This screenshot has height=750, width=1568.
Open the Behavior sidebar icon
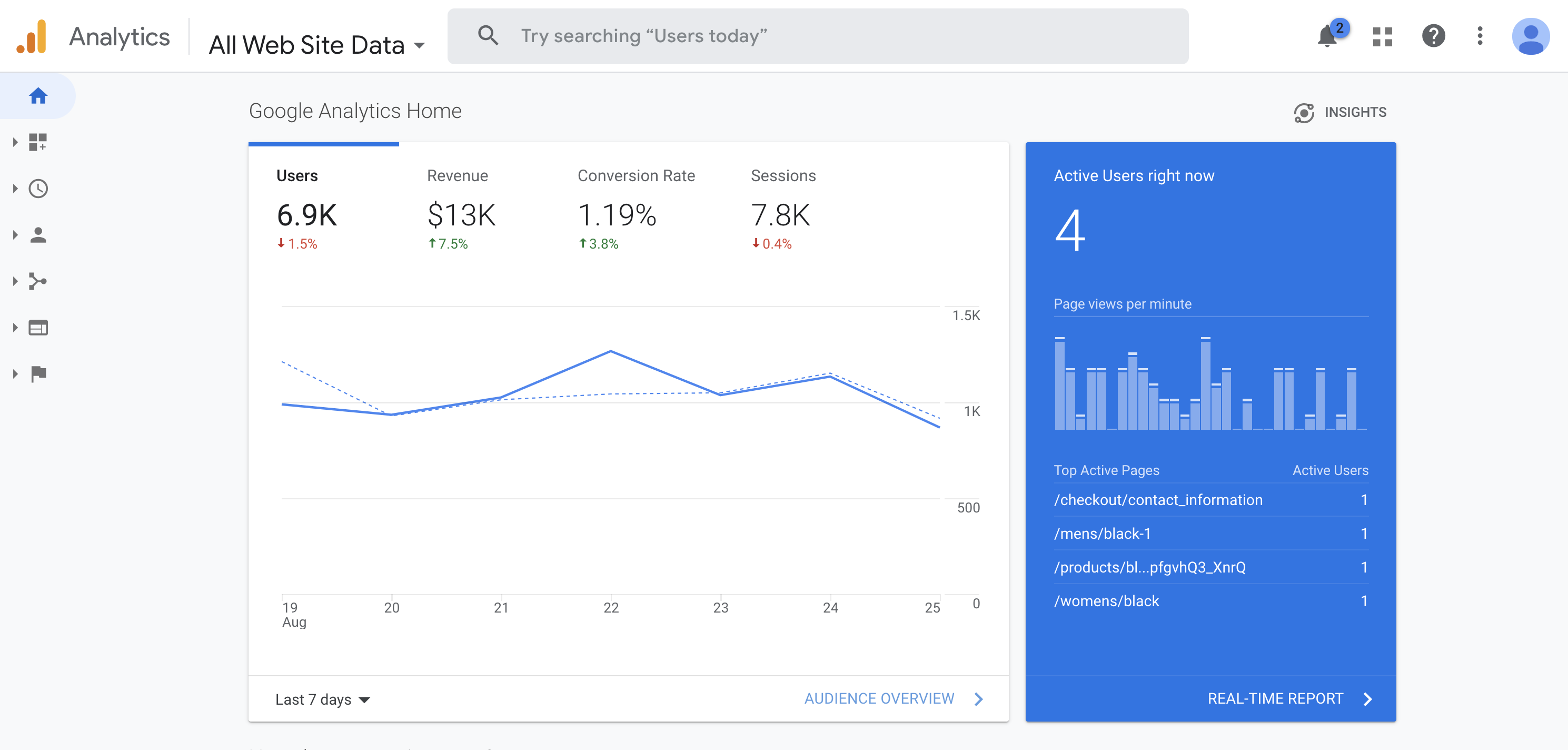tap(38, 328)
